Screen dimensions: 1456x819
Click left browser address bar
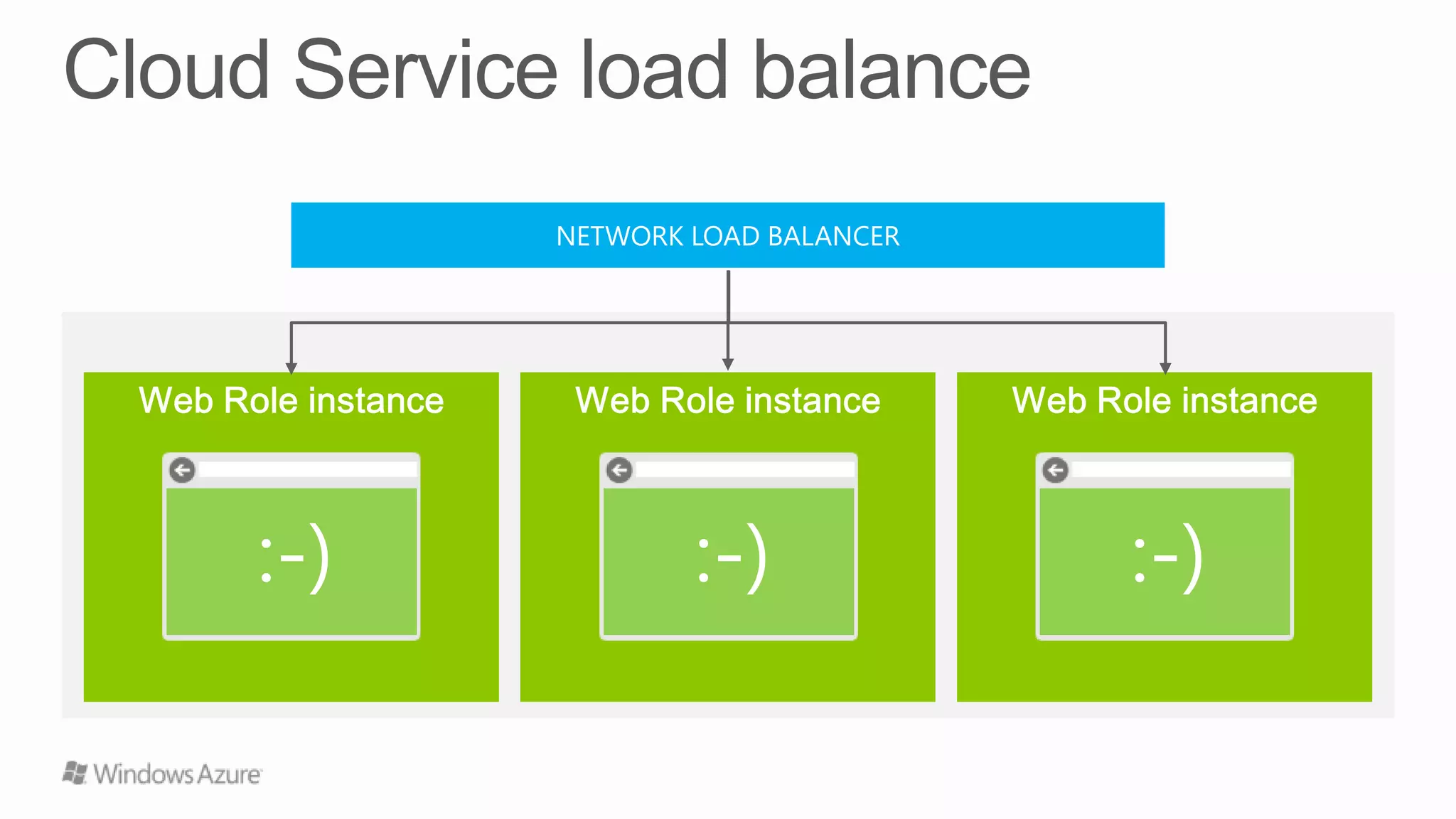[307, 470]
